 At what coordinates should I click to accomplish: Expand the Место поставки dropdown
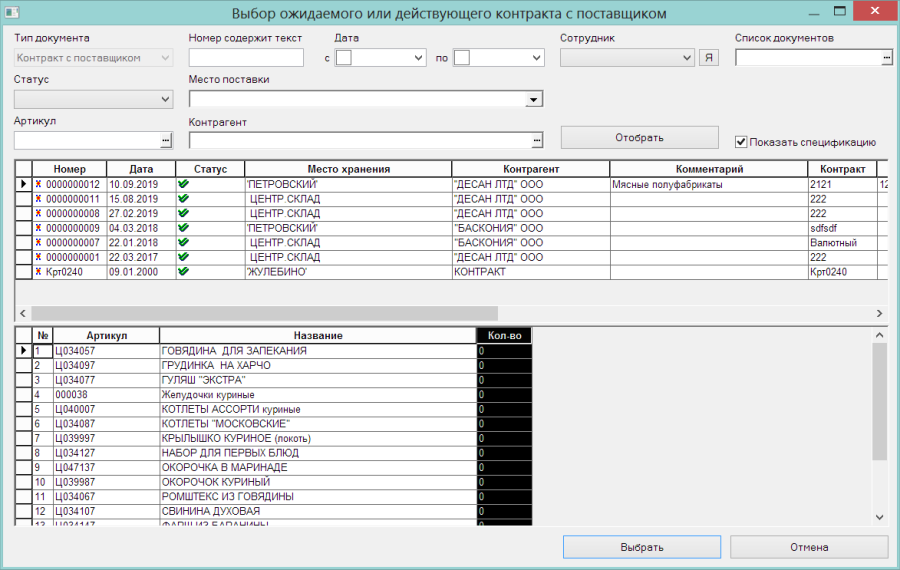pyautogui.click(x=533, y=99)
